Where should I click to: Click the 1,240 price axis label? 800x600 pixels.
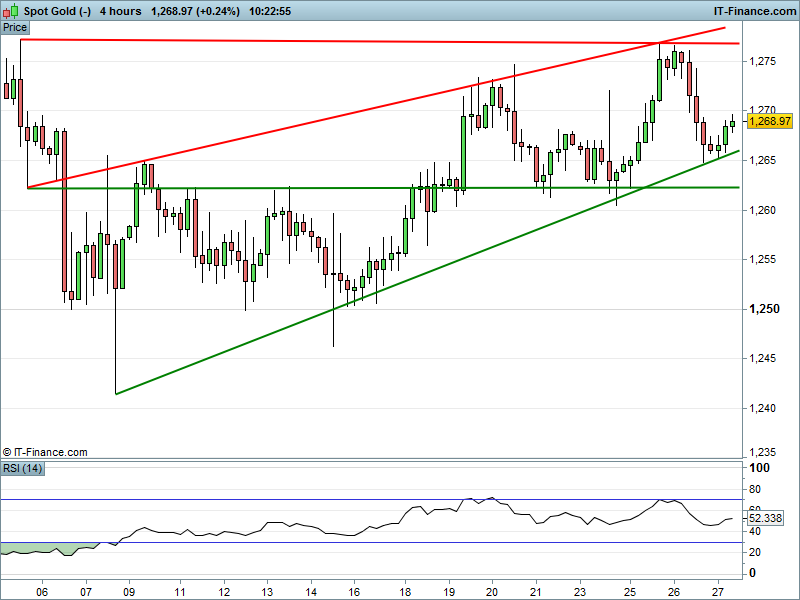click(x=762, y=408)
